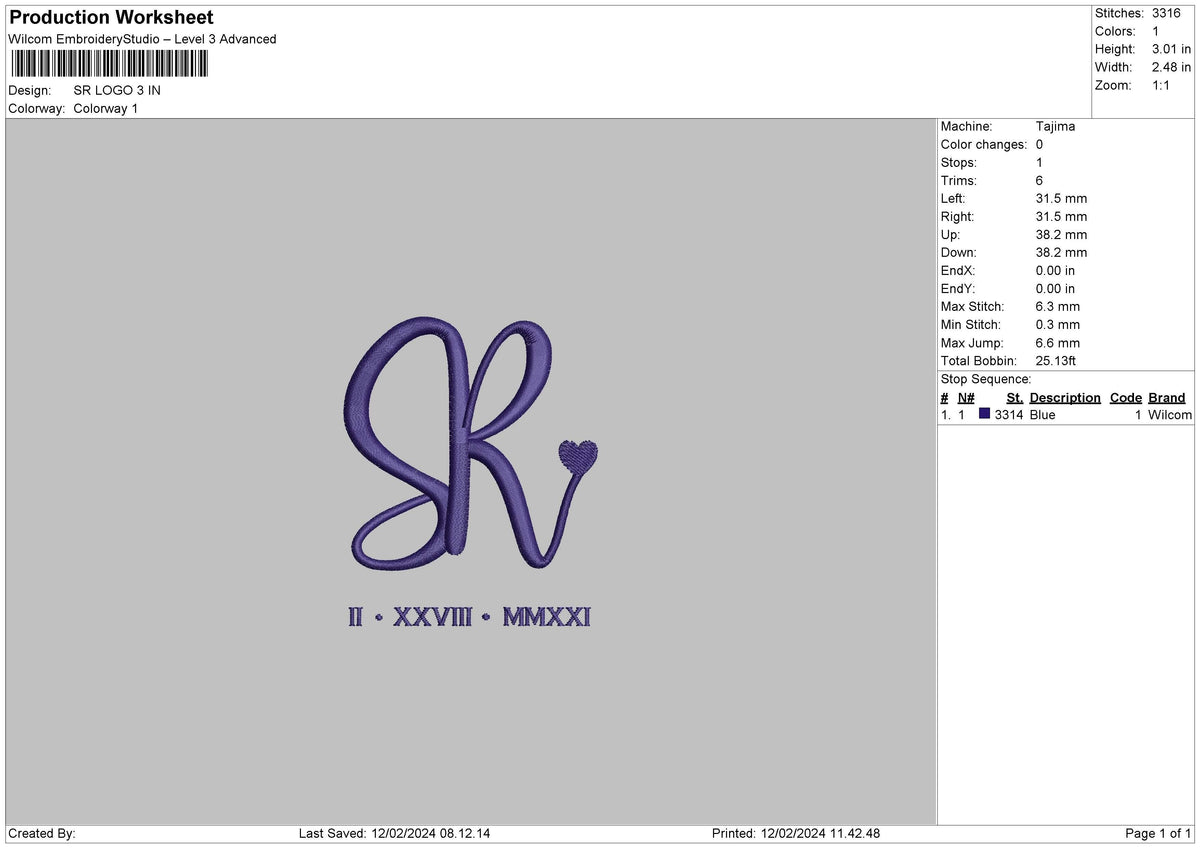Select the Production Worksheet title
Screen dimensions: 1200x848
pyautogui.click(x=109, y=17)
